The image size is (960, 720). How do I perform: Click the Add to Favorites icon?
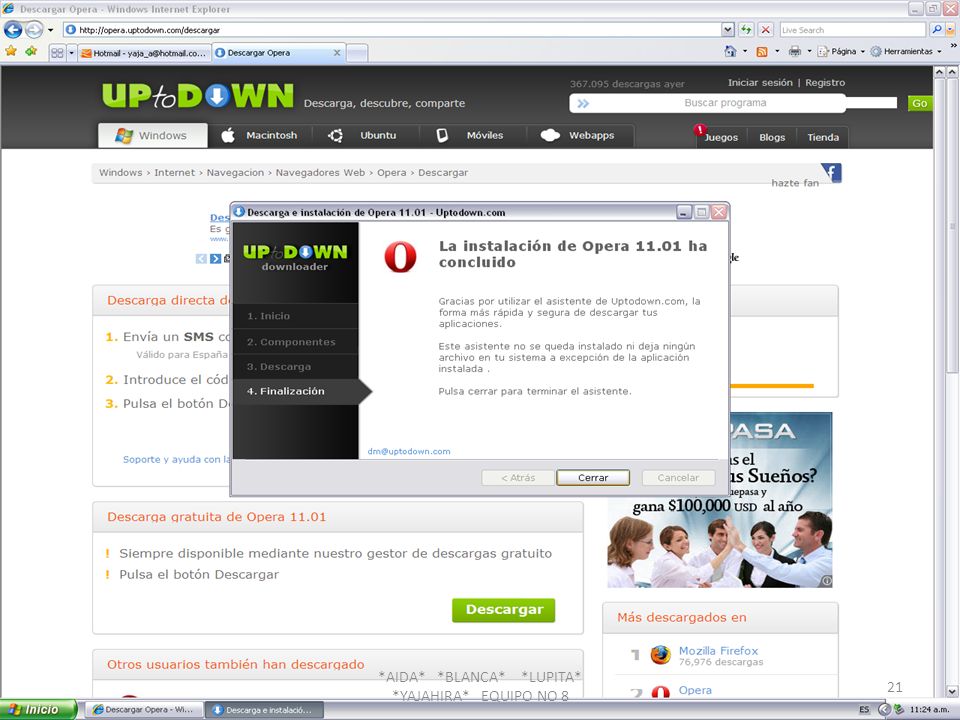point(31,51)
